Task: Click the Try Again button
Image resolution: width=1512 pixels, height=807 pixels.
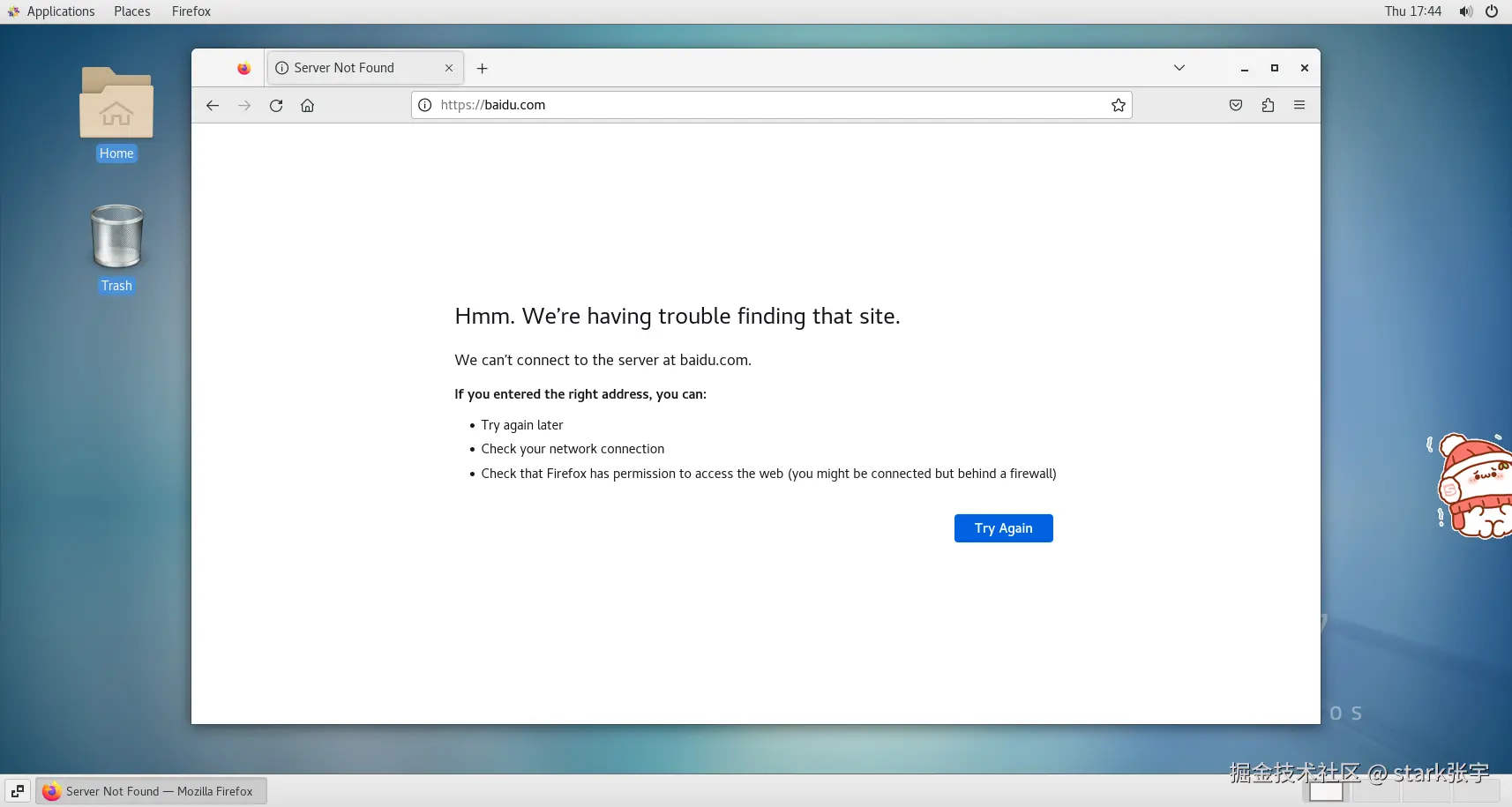Action: 1004,528
